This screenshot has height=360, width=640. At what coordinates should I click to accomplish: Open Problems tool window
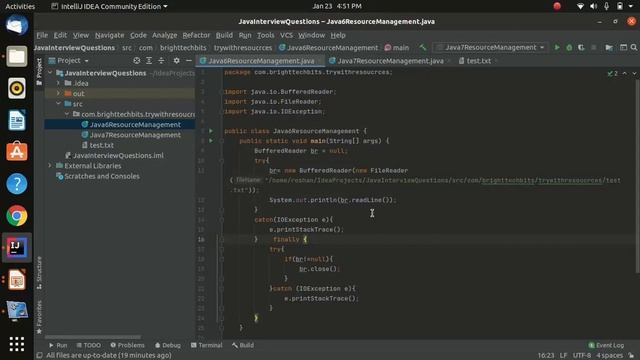[127, 345]
